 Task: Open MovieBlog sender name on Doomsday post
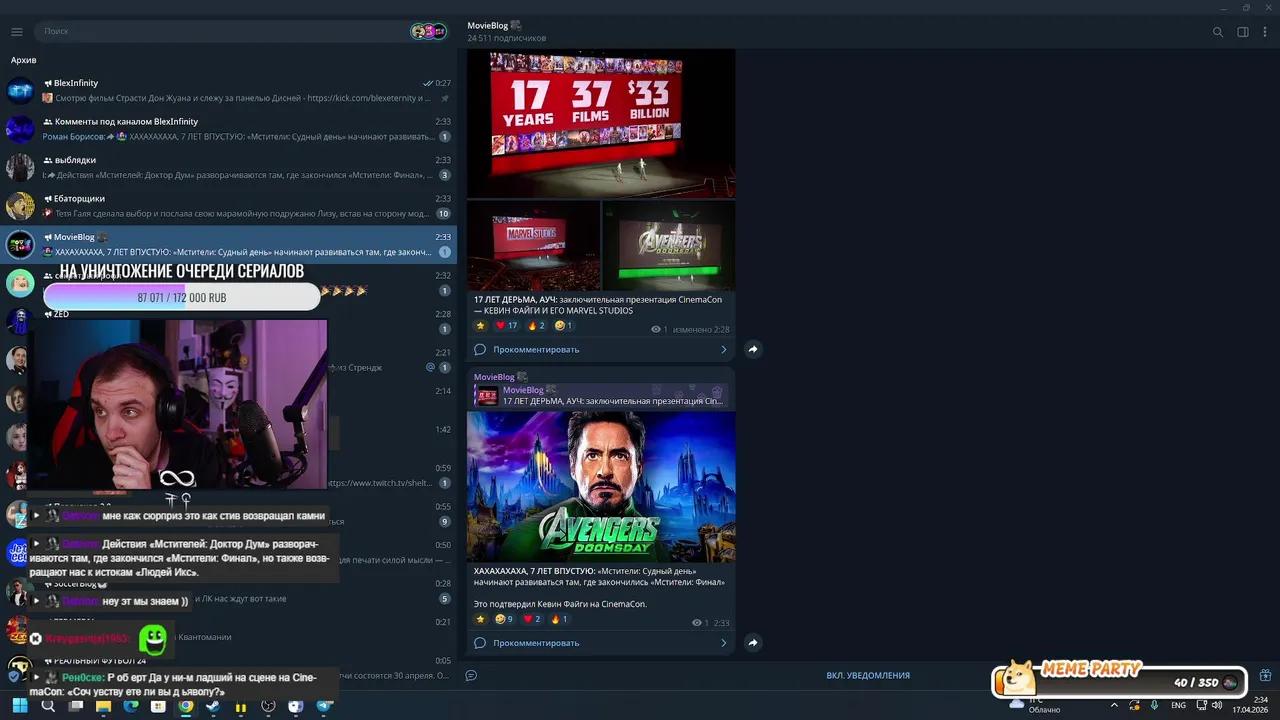coord(494,377)
